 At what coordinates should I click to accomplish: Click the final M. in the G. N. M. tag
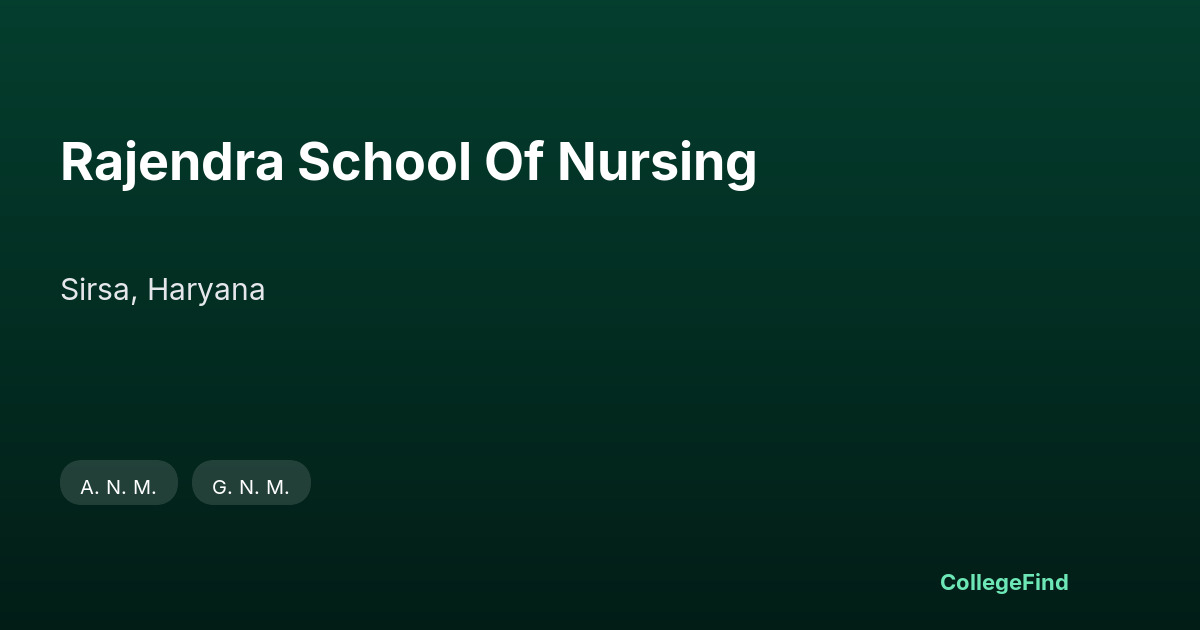[x=277, y=487]
